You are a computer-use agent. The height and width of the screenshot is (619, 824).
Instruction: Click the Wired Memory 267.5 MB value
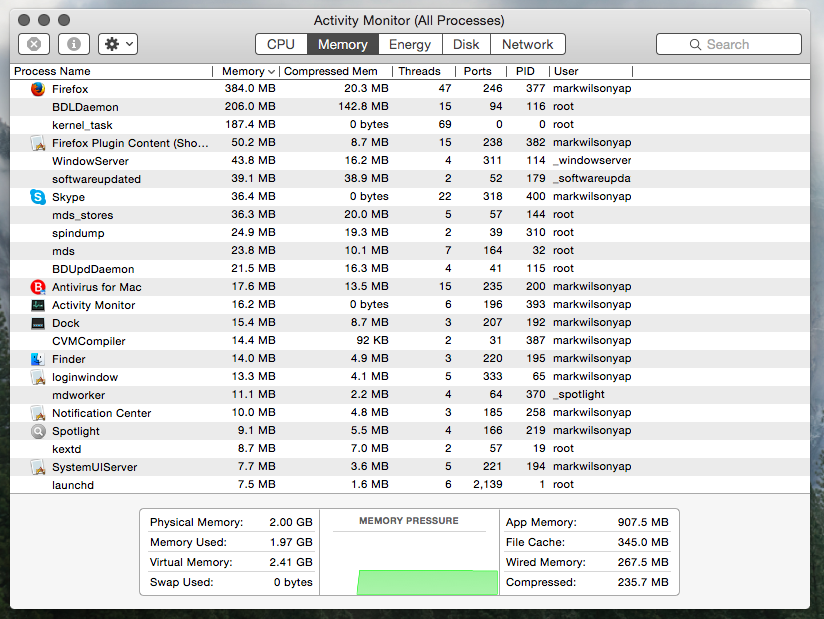tap(643, 562)
